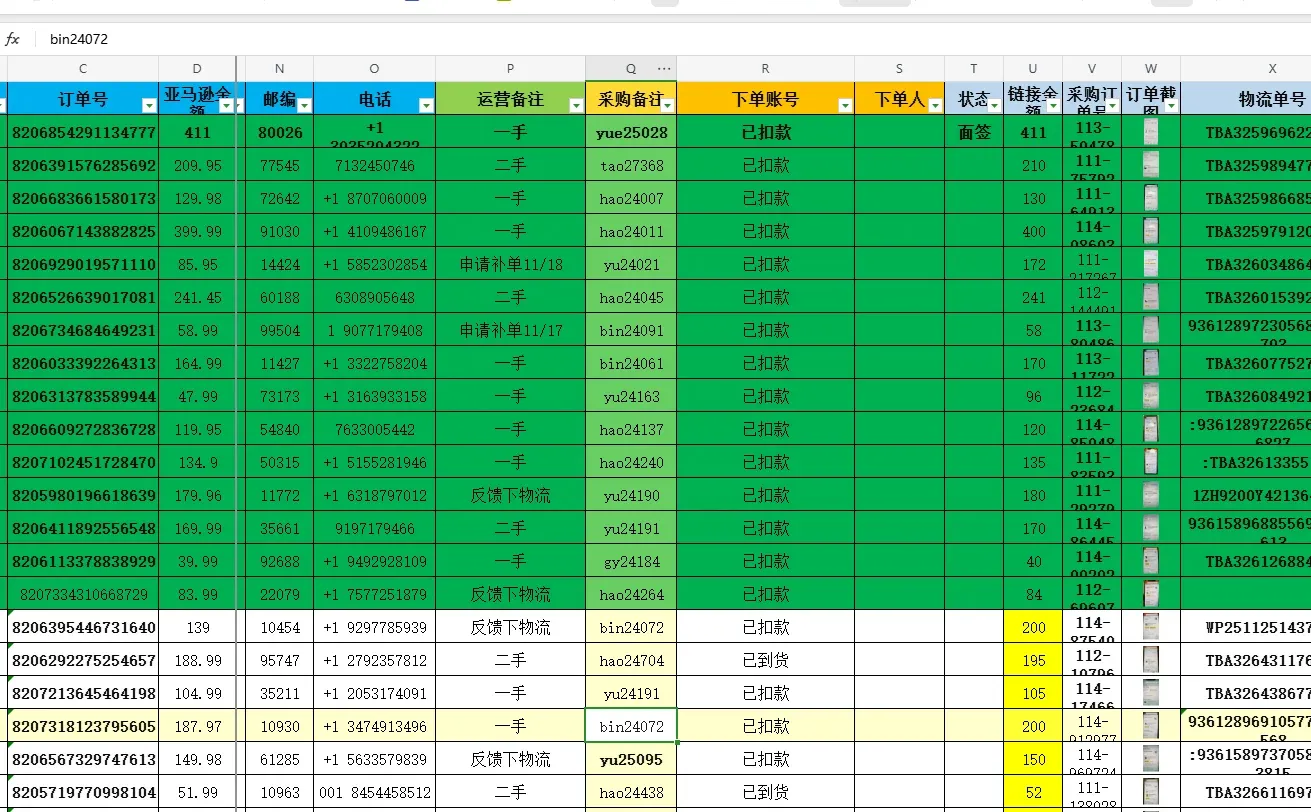The width and height of the screenshot is (1311, 812).
Task: Open order screenshot thumbnail in row 8206734684649231
Action: click(1151, 330)
